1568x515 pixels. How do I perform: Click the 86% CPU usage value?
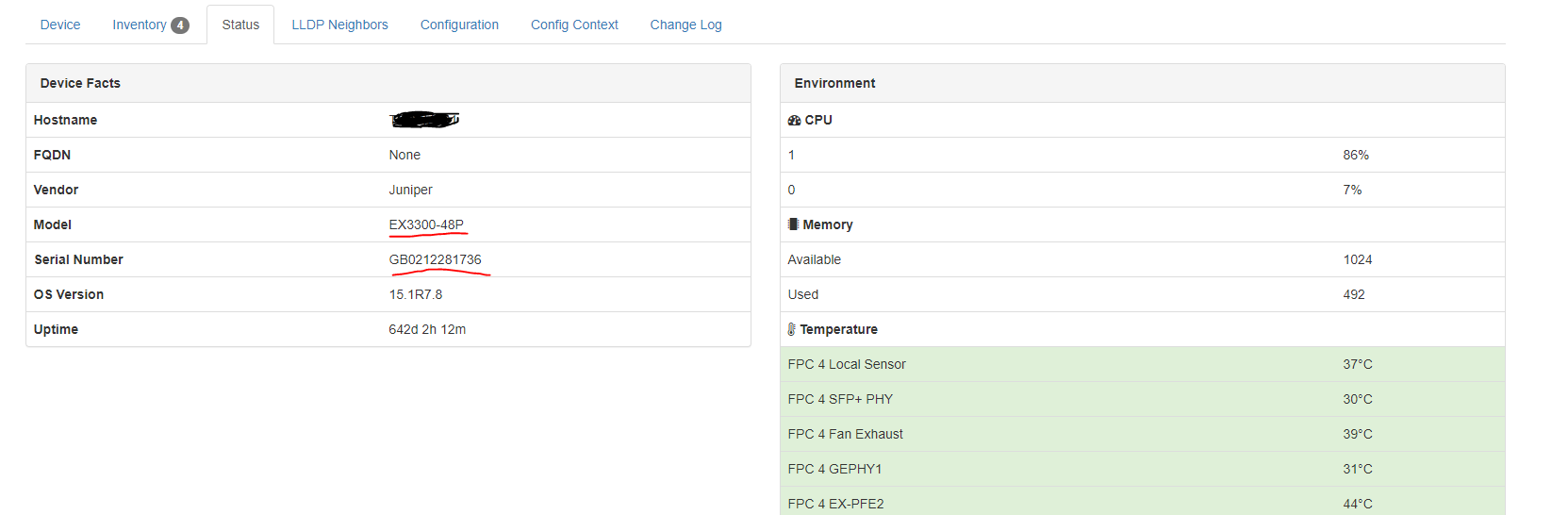(1356, 155)
